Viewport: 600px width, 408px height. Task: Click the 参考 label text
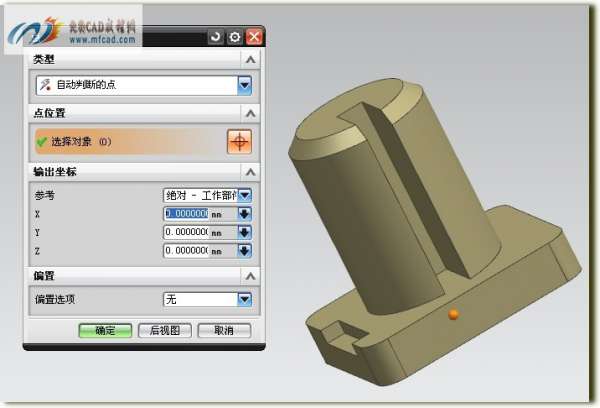tap(45, 196)
